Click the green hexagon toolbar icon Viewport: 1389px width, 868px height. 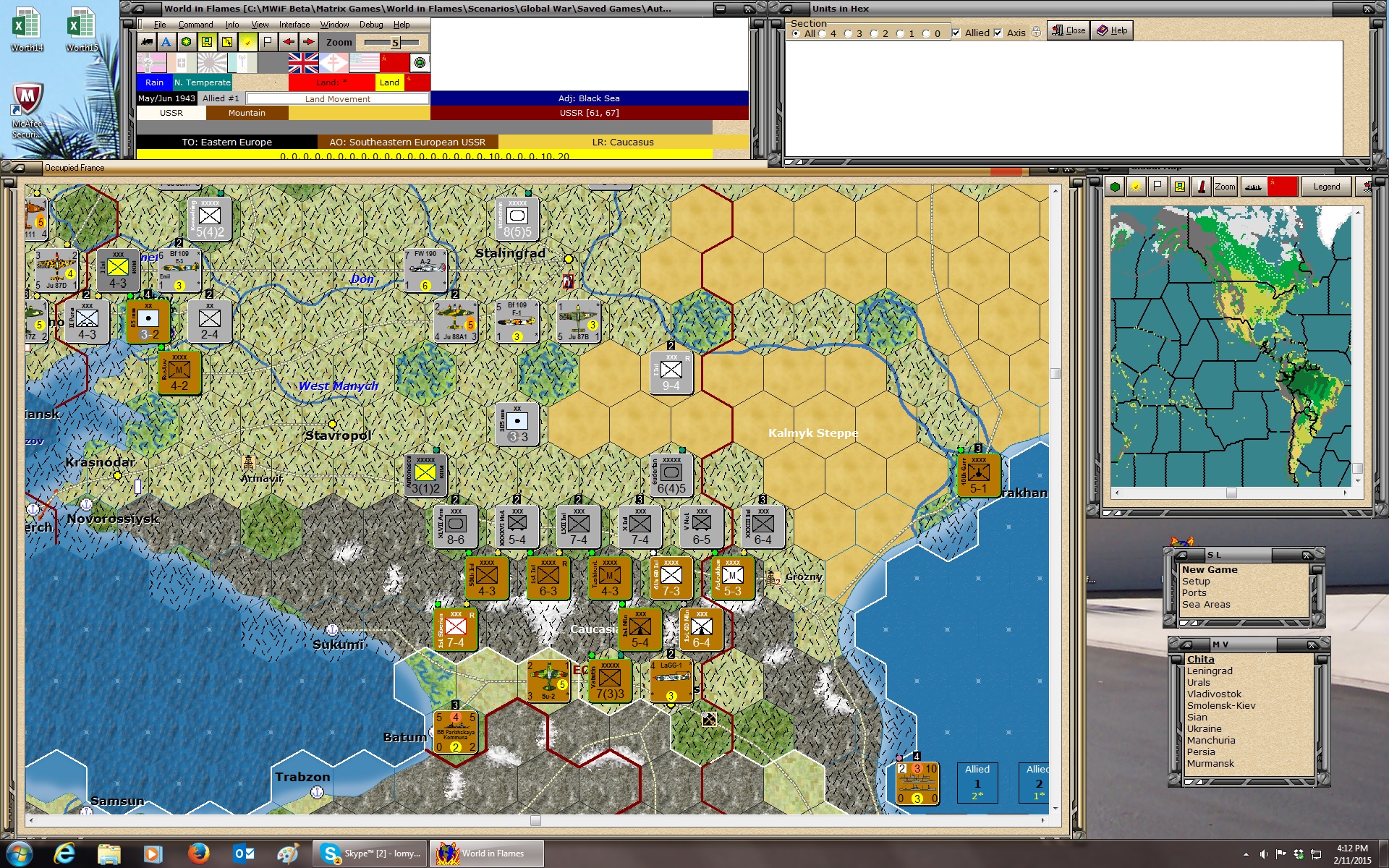tap(187, 42)
